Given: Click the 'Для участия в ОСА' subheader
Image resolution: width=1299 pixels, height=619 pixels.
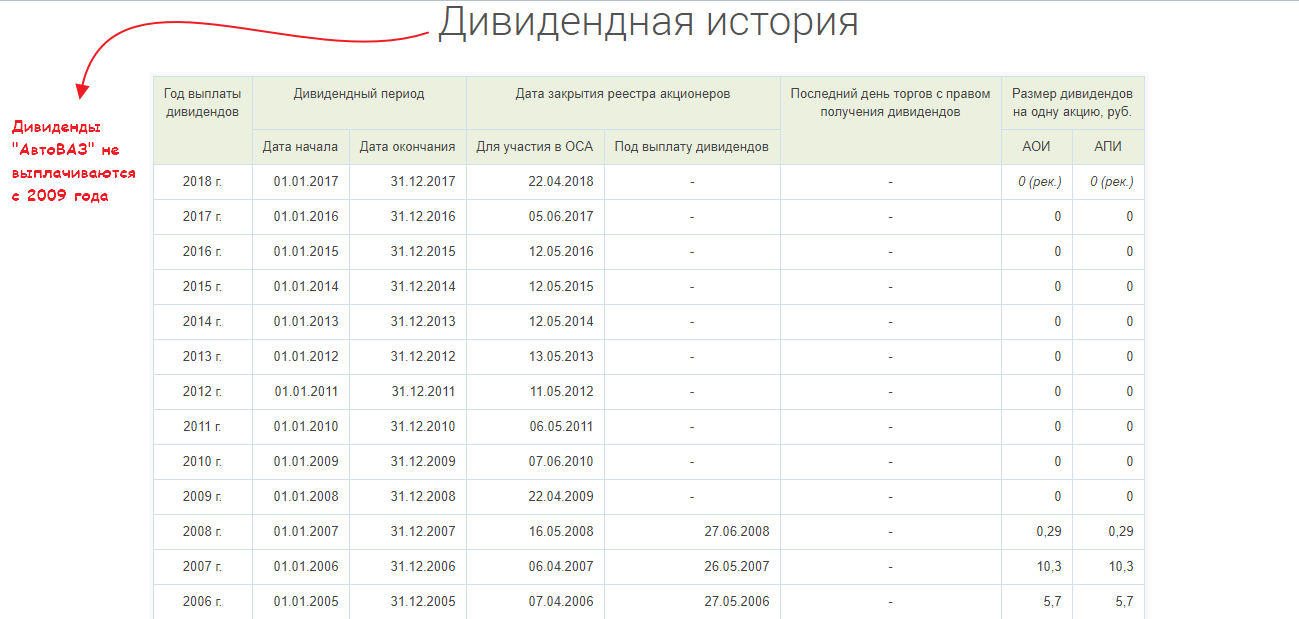Looking at the screenshot, I should coord(535,147).
